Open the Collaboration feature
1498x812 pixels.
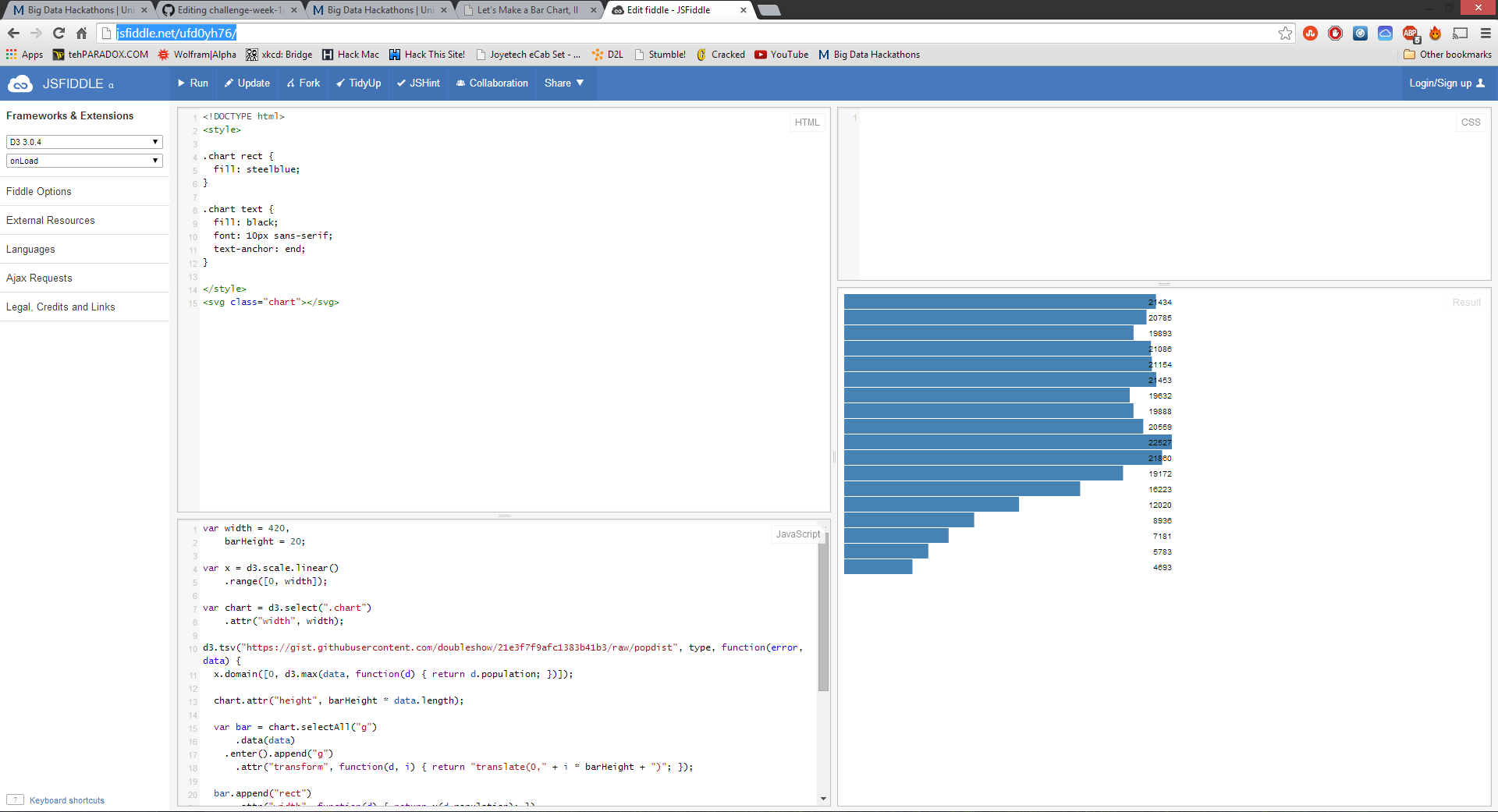(x=492, y=83)
